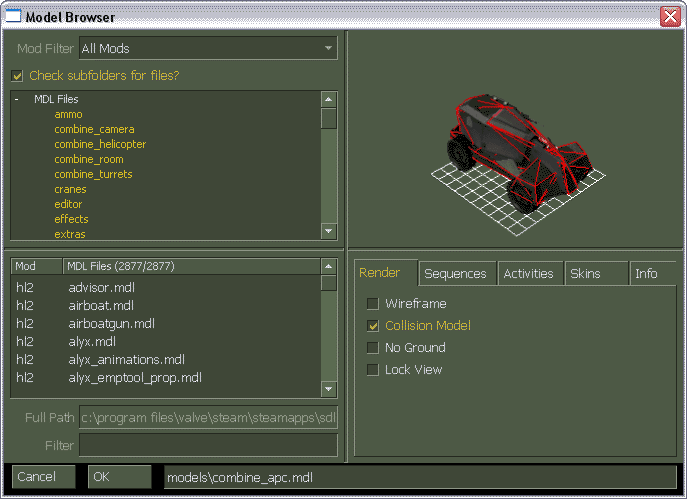Toggle Check subfolders for files checkbox
Screen dimensions: 687x499
pos(17,75)
